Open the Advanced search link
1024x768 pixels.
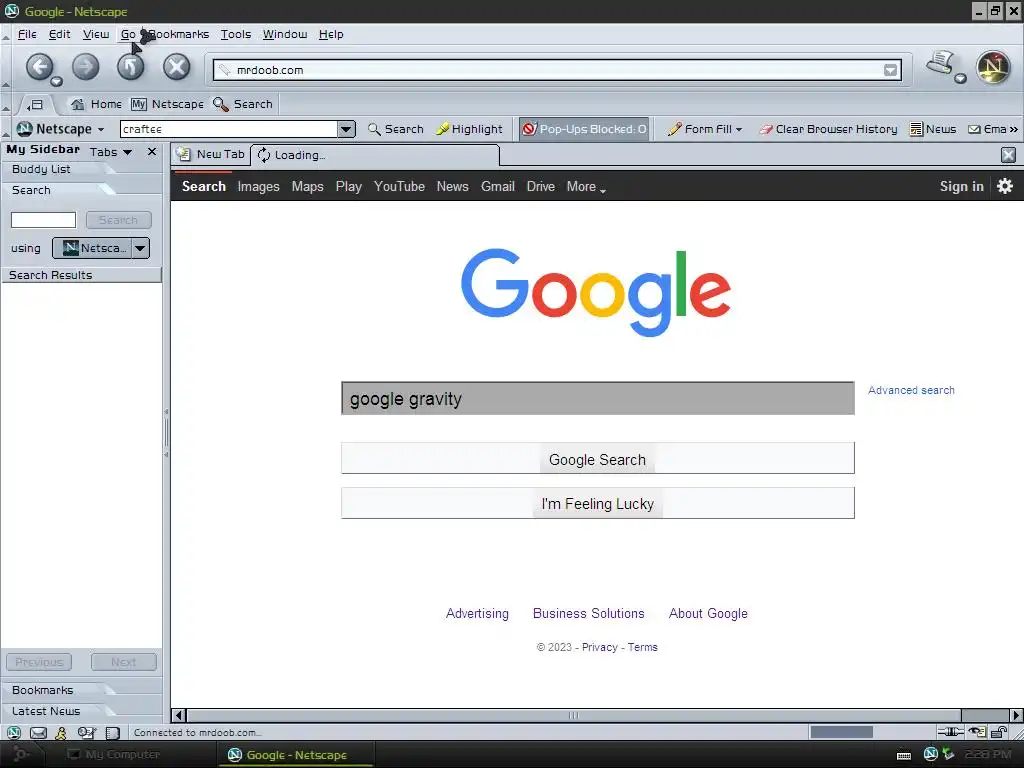click(911, 390)
